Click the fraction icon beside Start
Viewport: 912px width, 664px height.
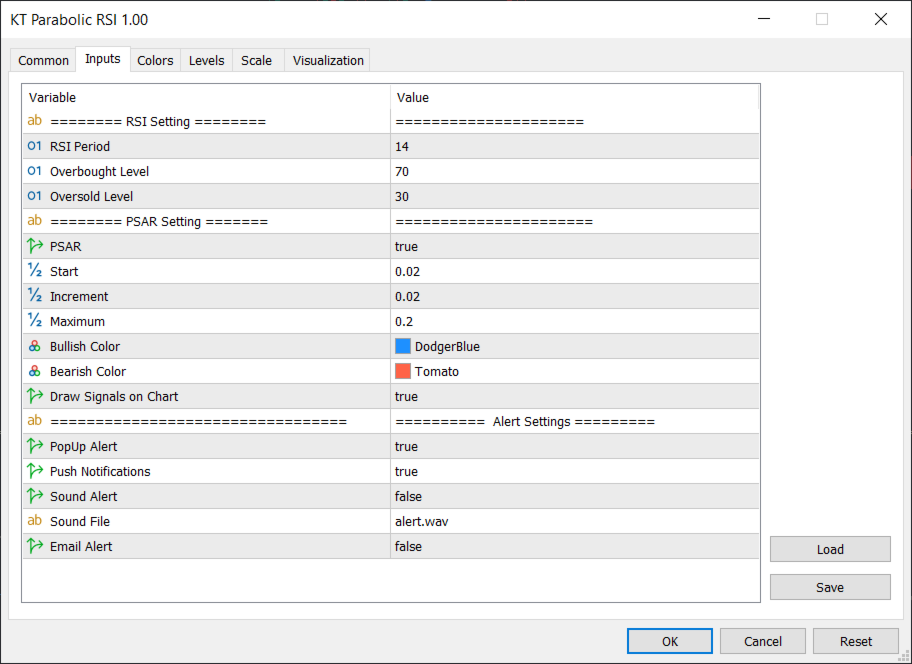coord(35,271)
